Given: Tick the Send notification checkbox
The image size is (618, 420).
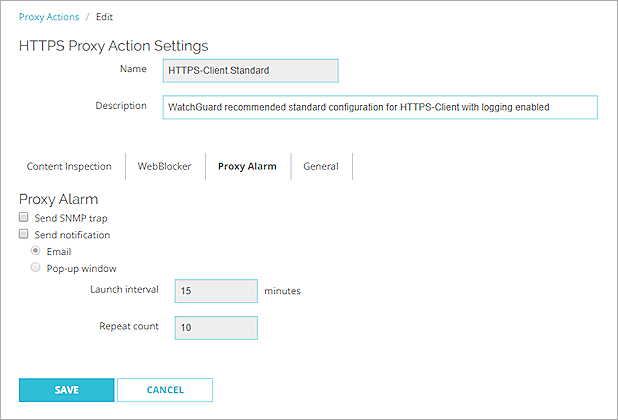Looking at the screenshot, I should pos(24,234).
